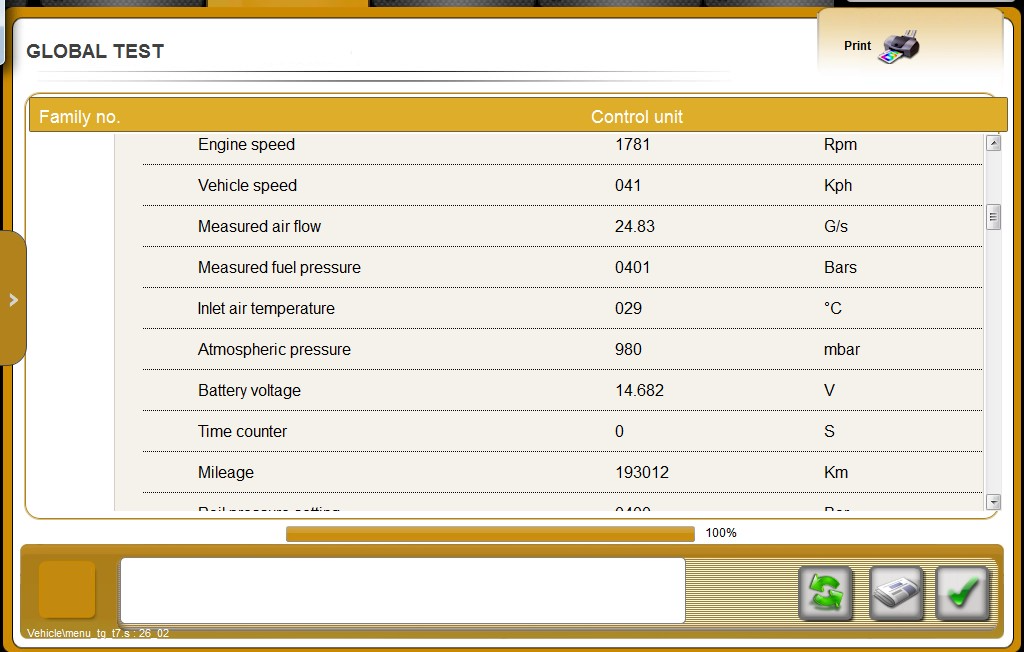
Task: Click the 100% progress bar
Action: click(x=490, y=534)
